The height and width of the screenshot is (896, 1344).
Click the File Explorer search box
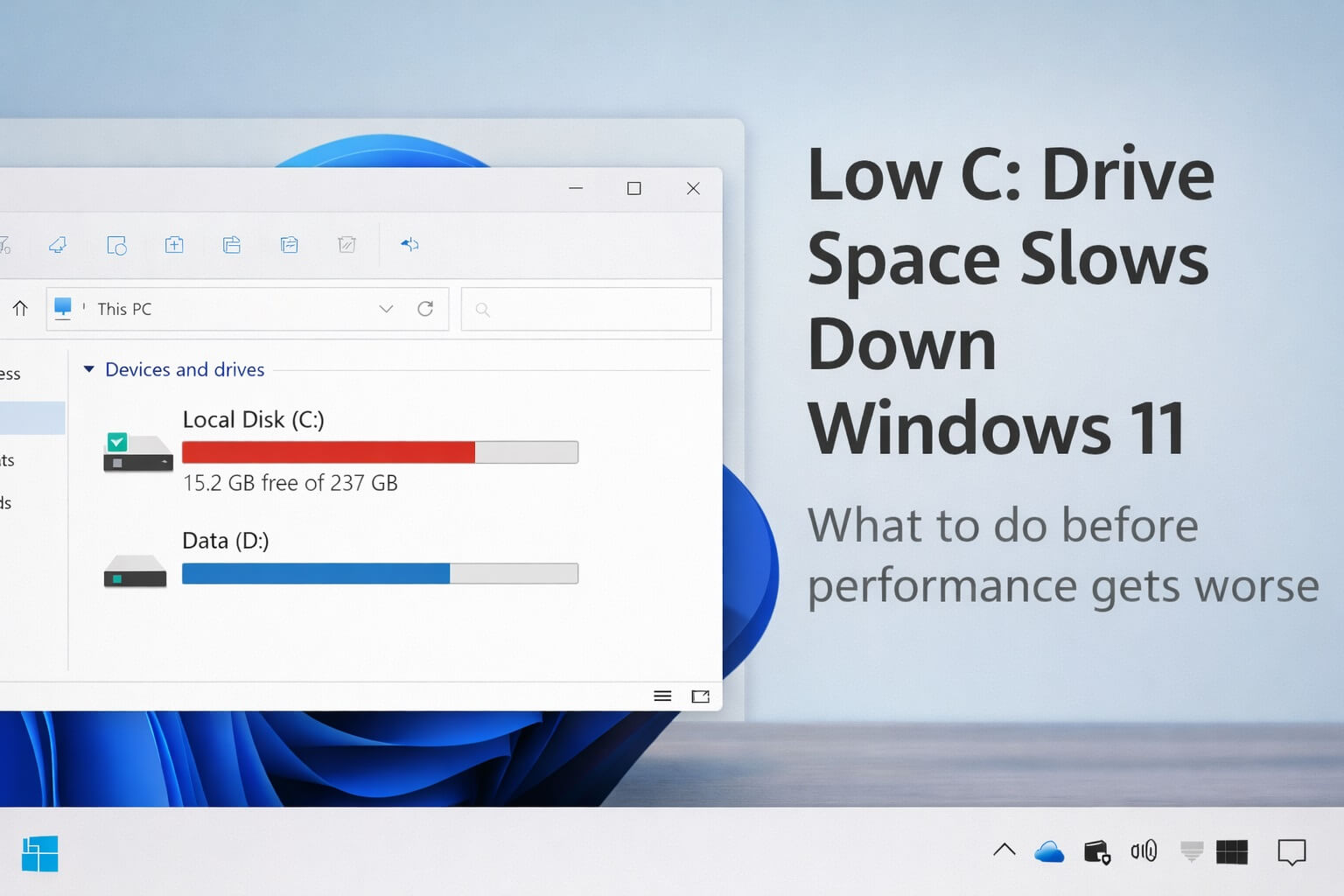[x=586, y=309]
